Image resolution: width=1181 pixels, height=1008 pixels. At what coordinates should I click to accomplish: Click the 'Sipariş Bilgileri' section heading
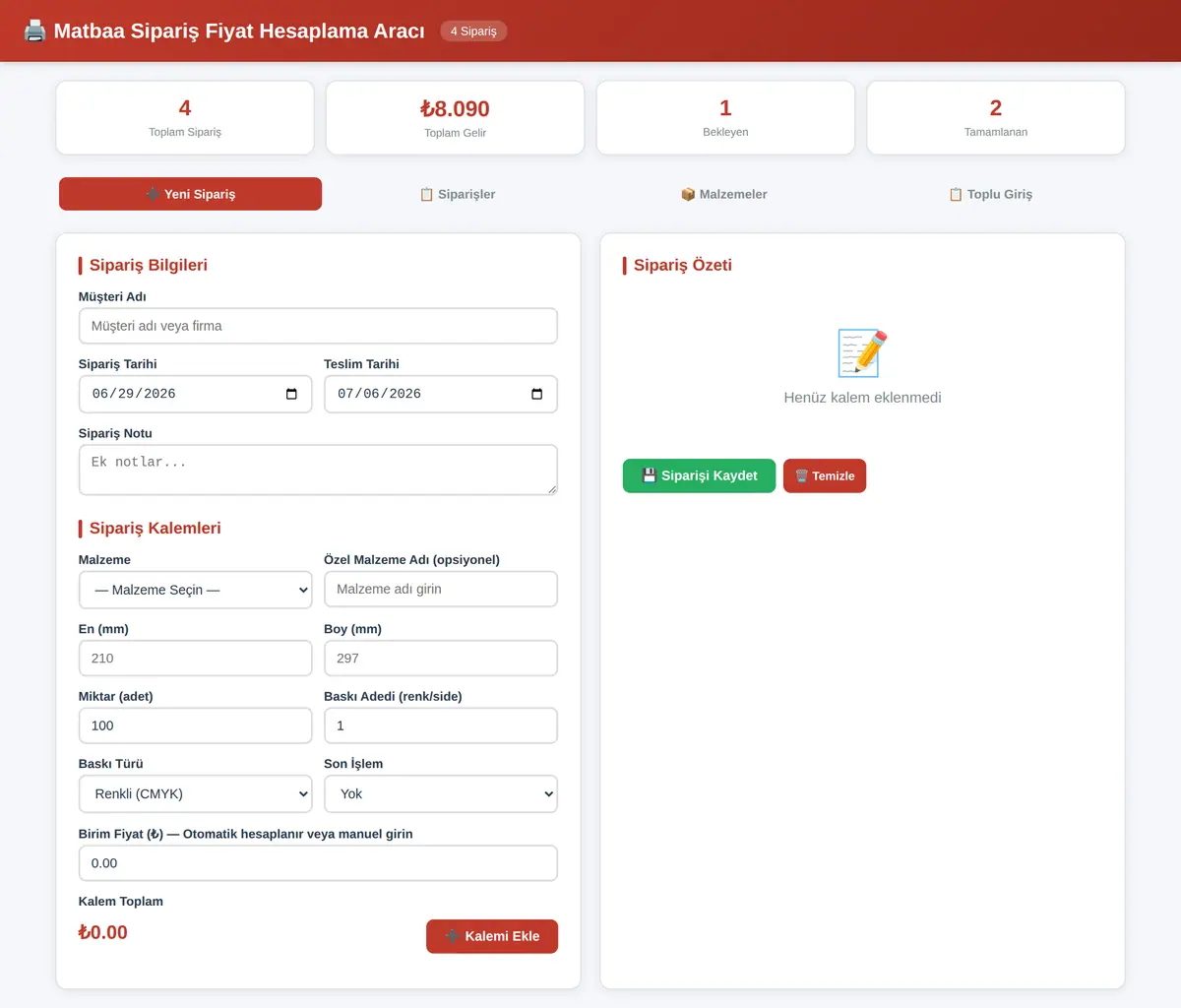(x=149, y=265)
